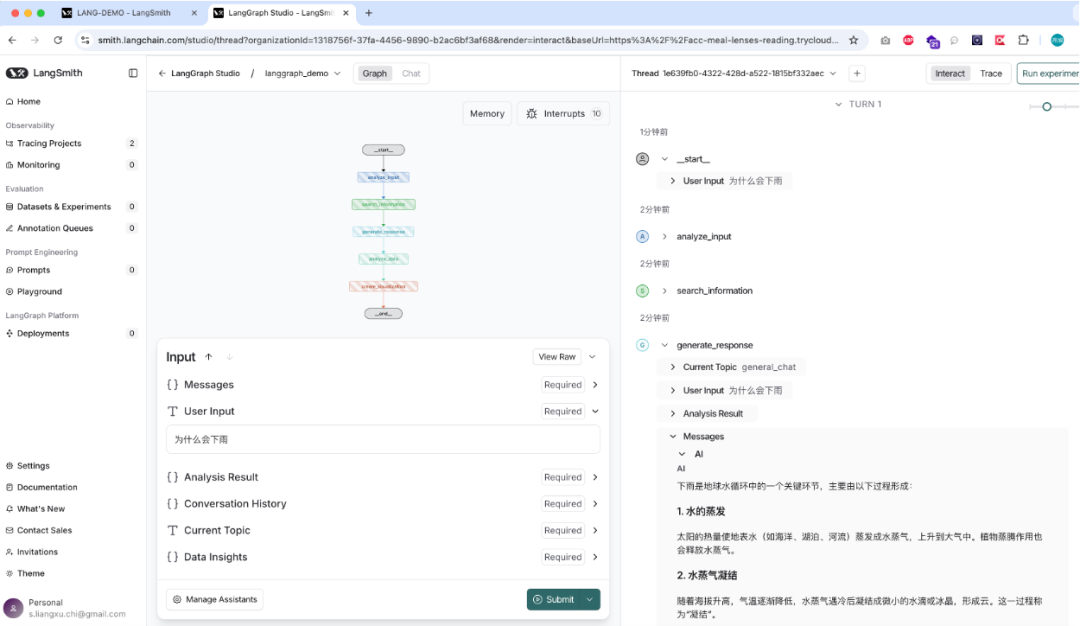Expand the analyze_input step
The width and height of the screenshot is (1080, 626).
(x=665, y=236)
